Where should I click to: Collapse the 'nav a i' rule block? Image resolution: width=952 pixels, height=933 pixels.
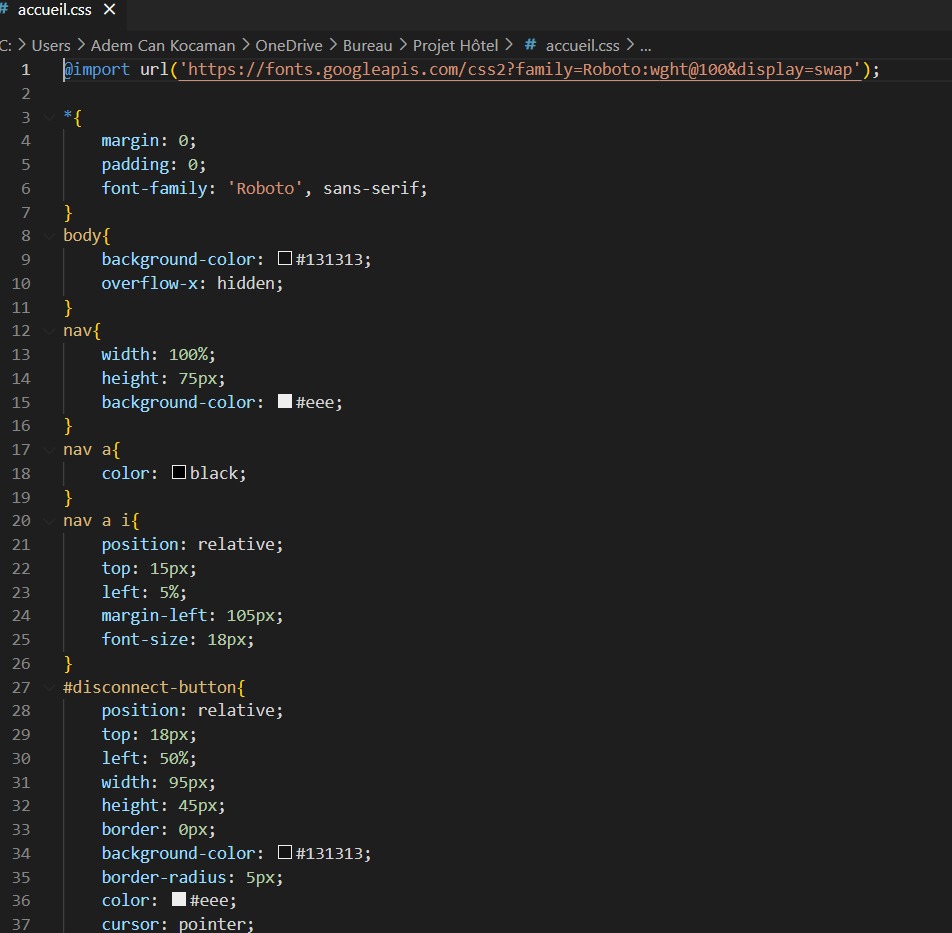coord(50,521)
